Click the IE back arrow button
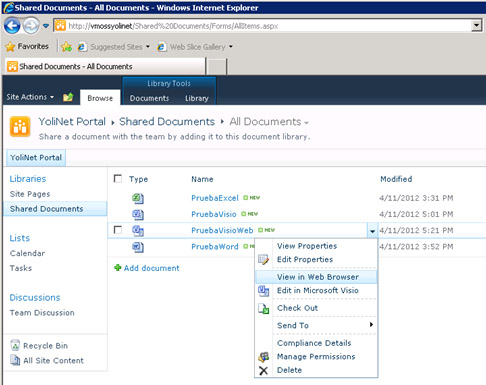Viewport: 486px width, 385px height. coord(12,26)
